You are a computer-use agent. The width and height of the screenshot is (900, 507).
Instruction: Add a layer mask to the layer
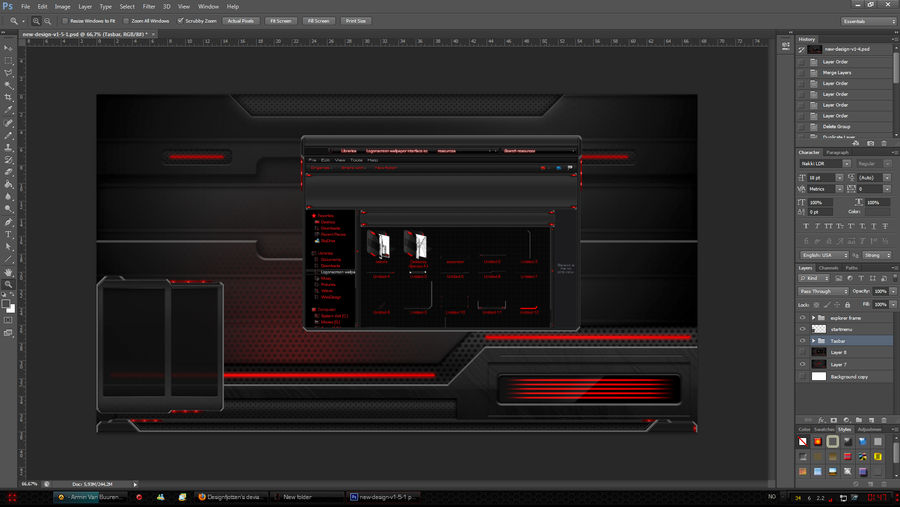(833, 420)
